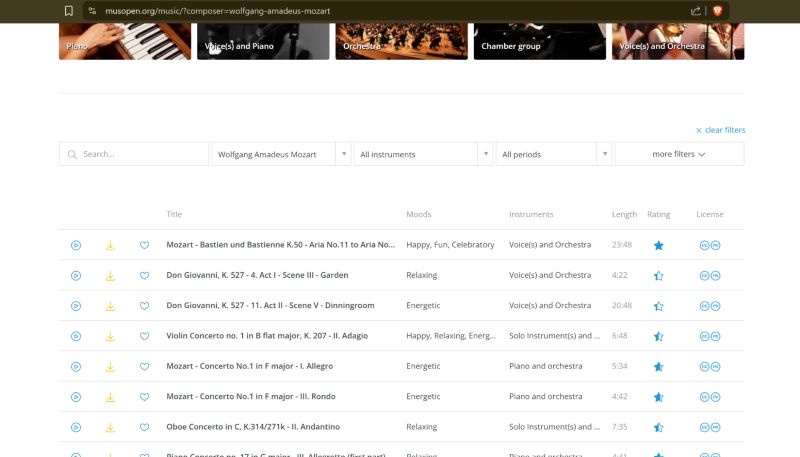This screenshot has width=800, height=457.
Task: Rate Violin Concerto no. 1 Adagio star
Action: (x=659, y=336)
